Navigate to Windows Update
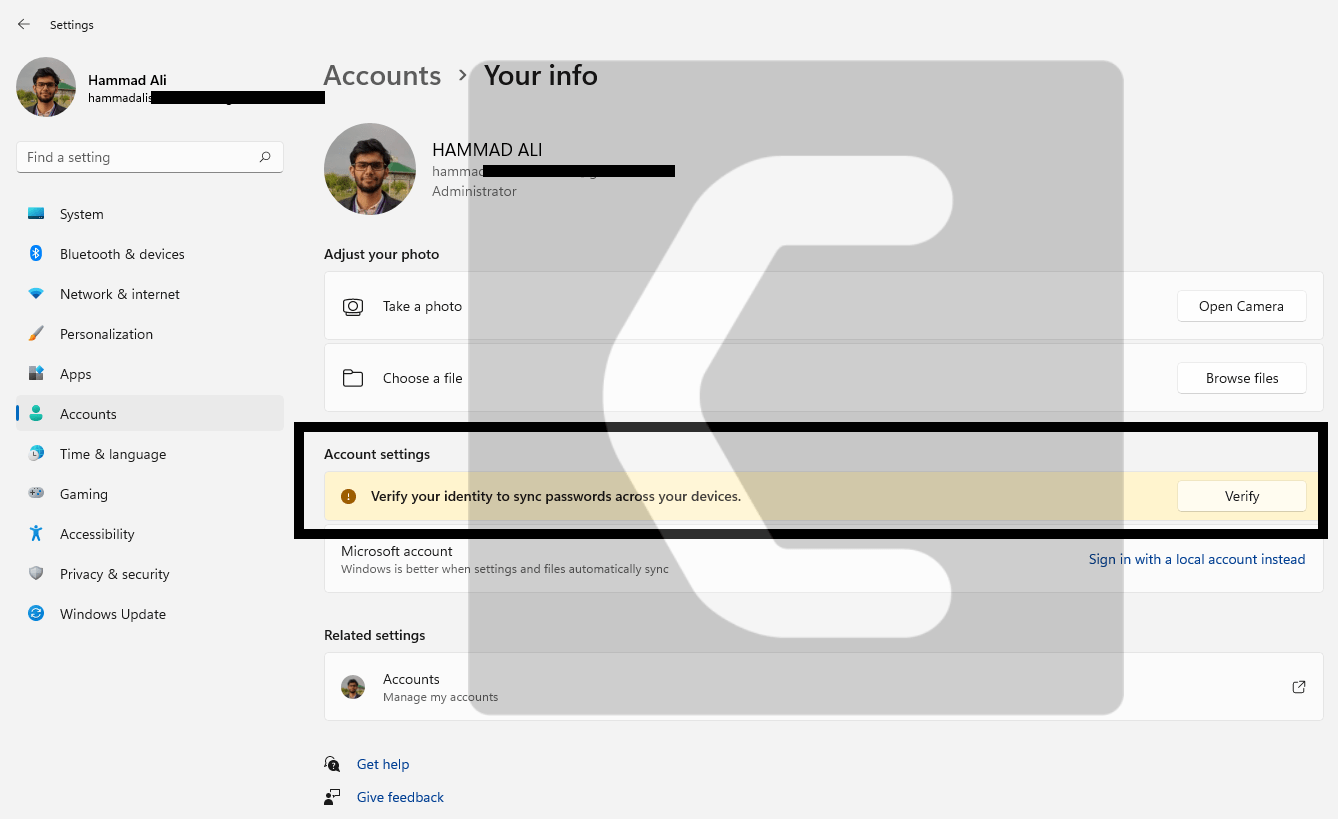The image size is (1338, 819). (150, 614)
